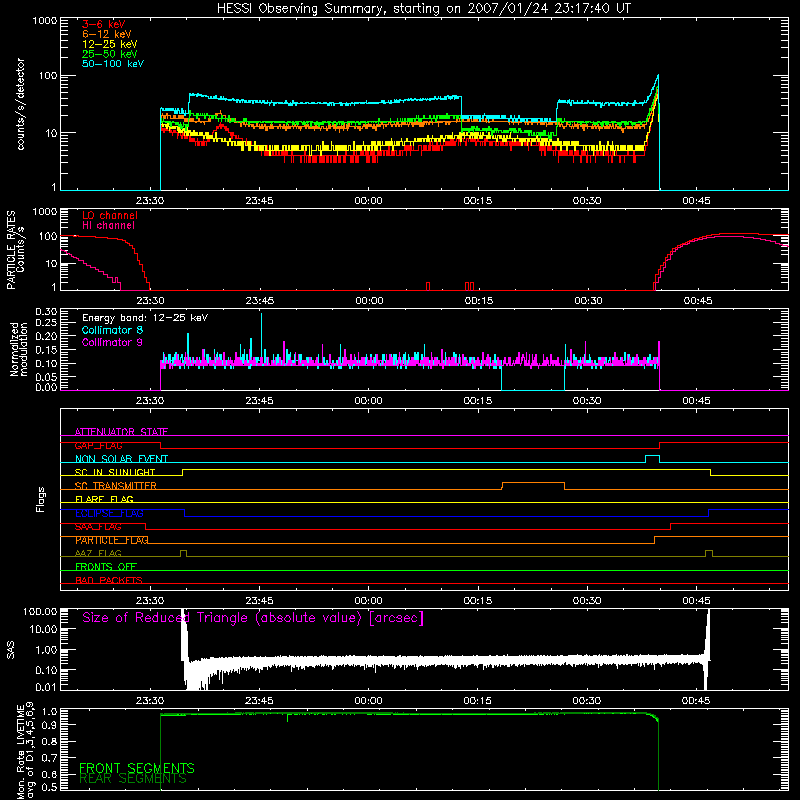Click the FLARE_FLAG label
Screen dimensions: 800x800
pos(104,499)
